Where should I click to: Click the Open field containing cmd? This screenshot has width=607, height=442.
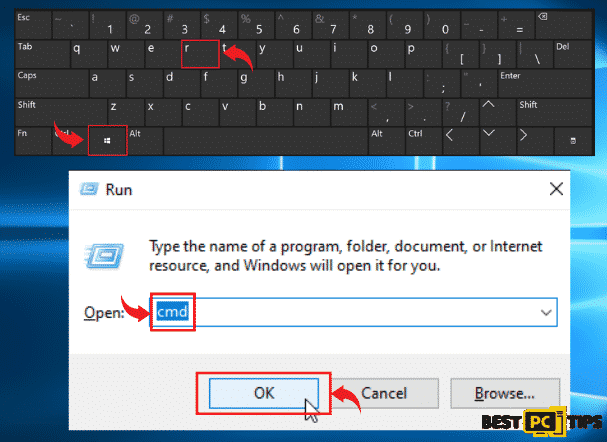click(353, 312)
